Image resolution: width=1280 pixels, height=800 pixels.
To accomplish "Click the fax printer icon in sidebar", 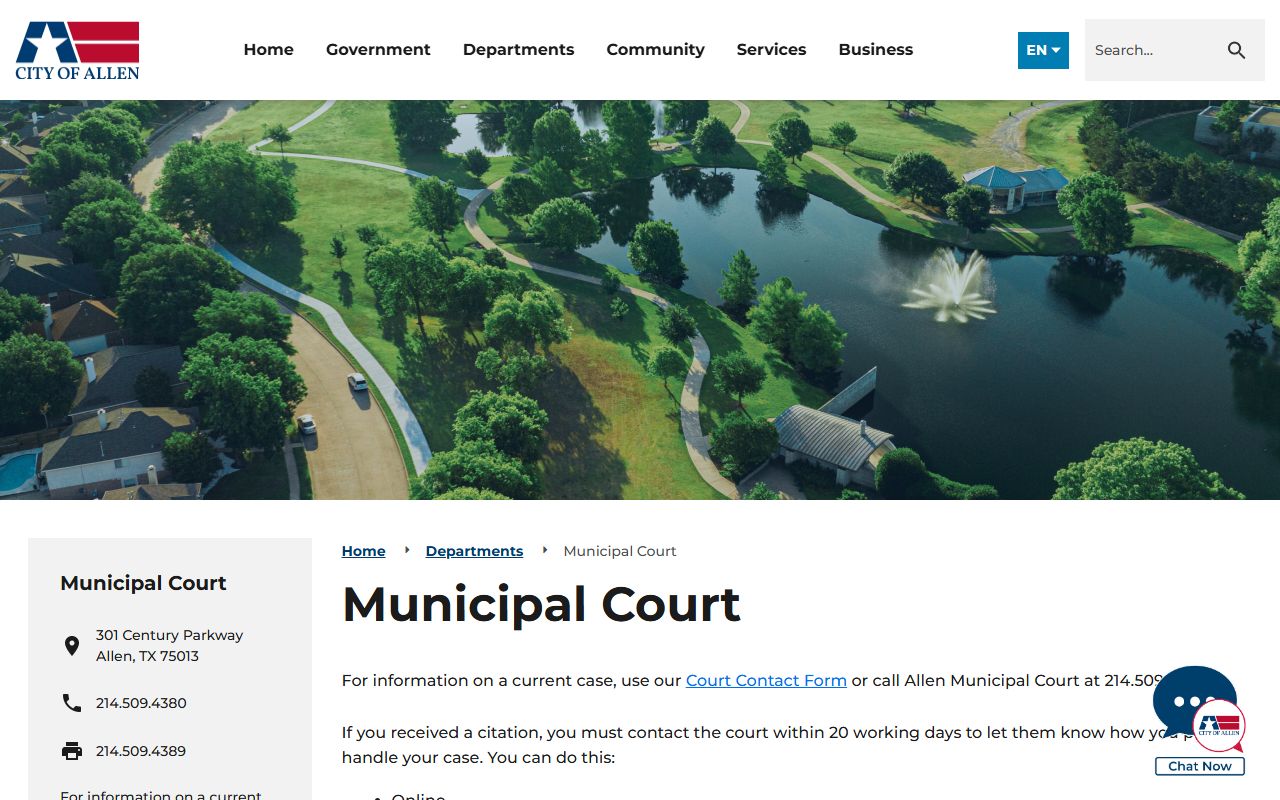I will [72, 751].
